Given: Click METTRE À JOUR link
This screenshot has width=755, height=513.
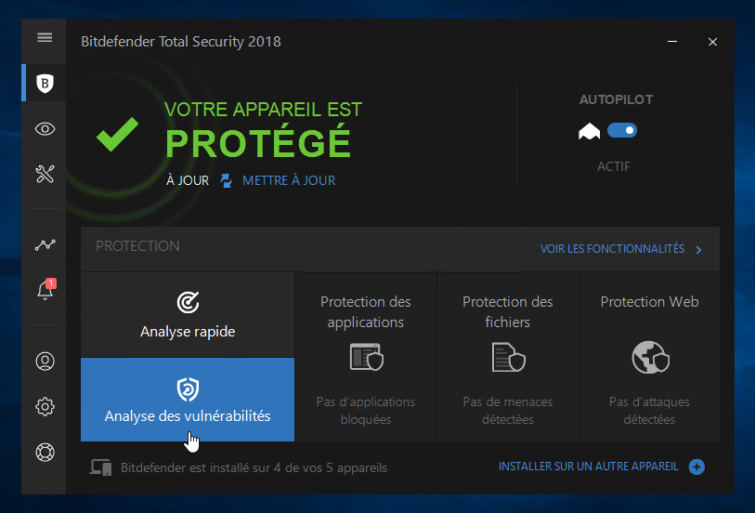Looking at the screenshot, I should tap(289, 181).
